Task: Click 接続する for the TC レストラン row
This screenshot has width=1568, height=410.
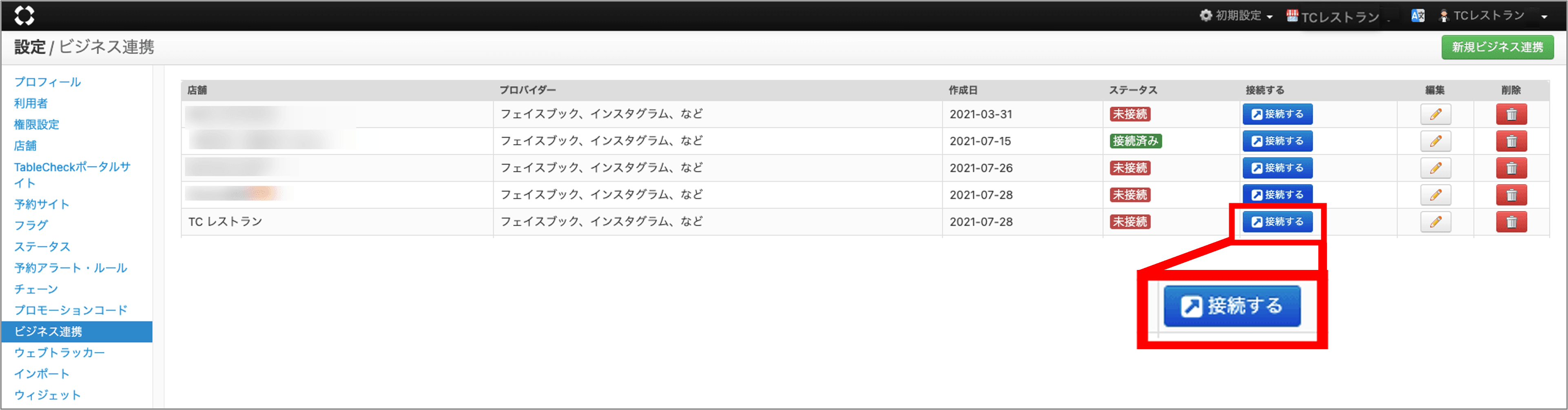Action: pos(1277,222)
